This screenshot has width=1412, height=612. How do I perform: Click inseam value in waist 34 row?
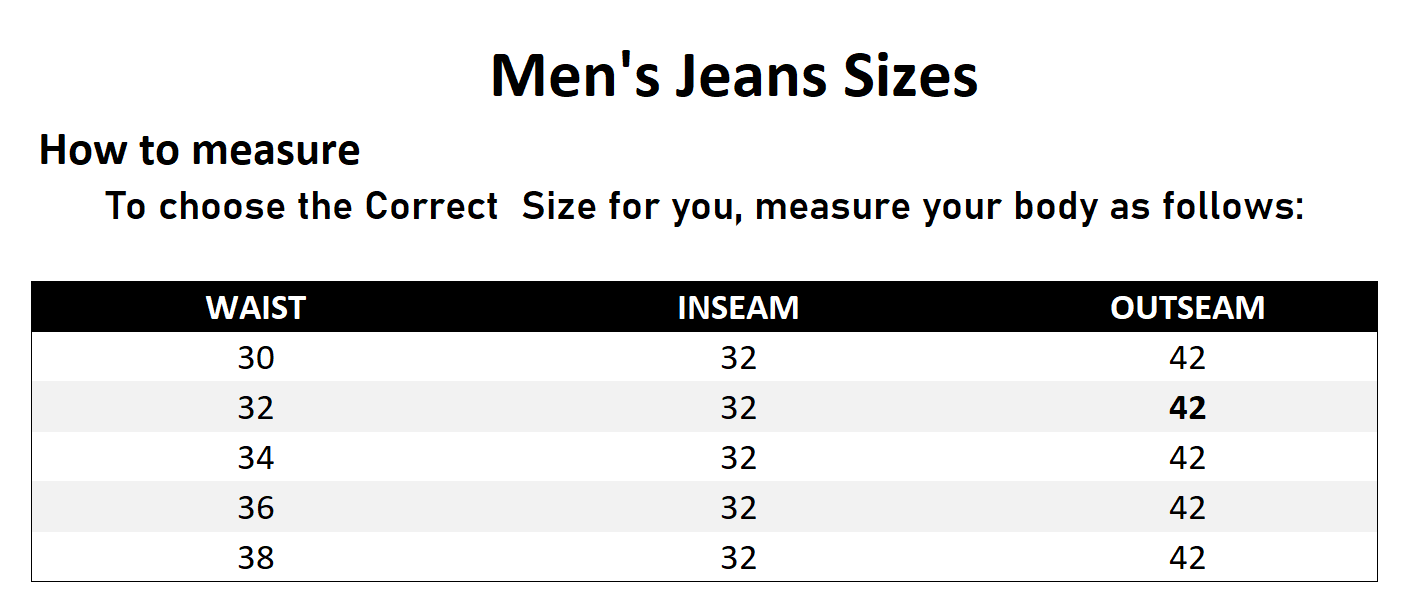click(738, 458)
